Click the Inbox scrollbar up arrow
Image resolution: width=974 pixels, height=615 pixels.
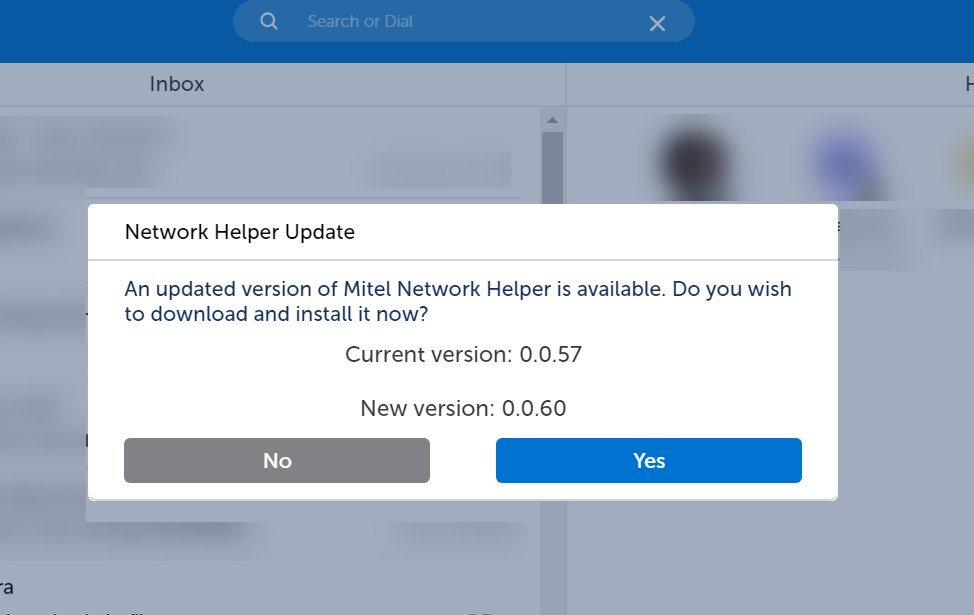552,120
